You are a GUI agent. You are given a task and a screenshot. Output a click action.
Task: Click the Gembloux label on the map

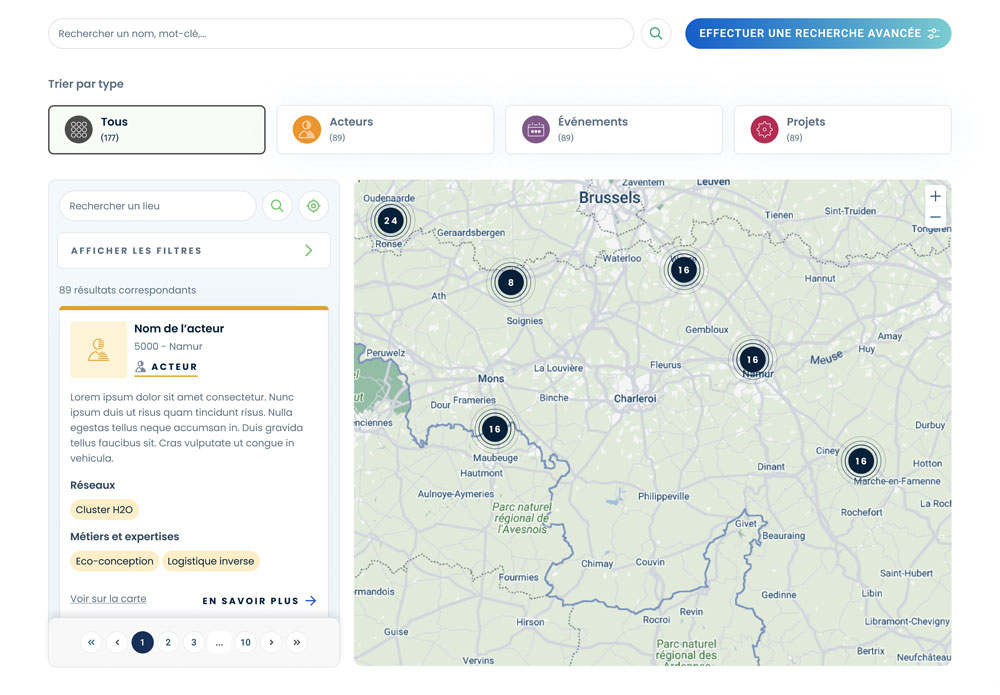pos(707,330)
